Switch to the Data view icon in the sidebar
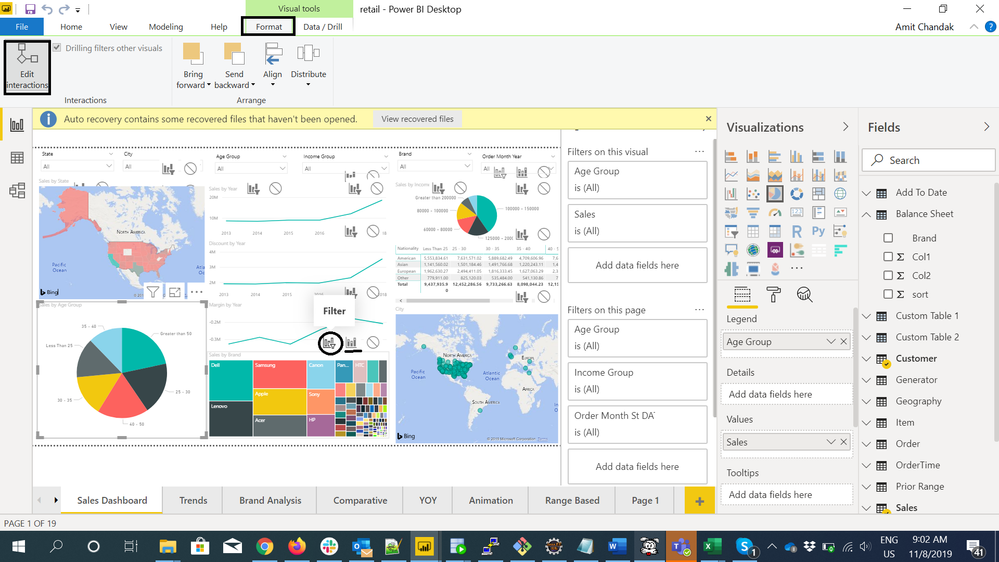 click(17, 158)
